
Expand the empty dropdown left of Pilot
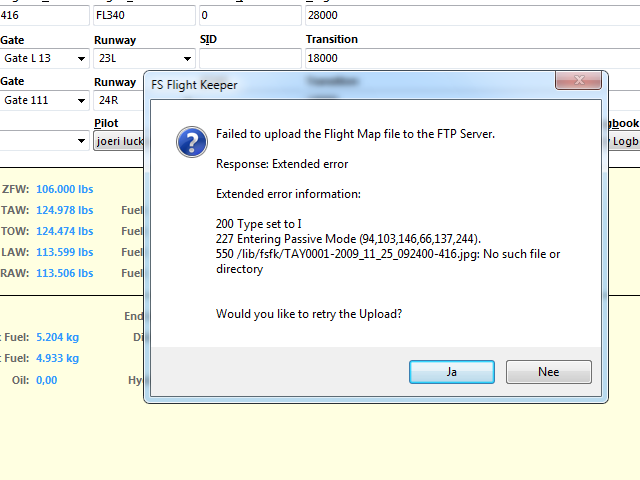(x=81, y=141)
